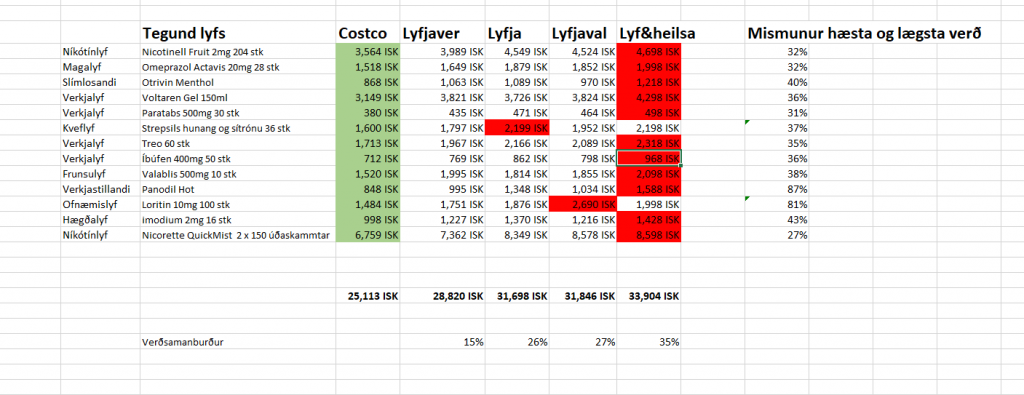The width and height of the screenshot is (1024, 395).
Task: Select the Magalyf category cell
Action: pyautogui.click(x=100, y=67)
